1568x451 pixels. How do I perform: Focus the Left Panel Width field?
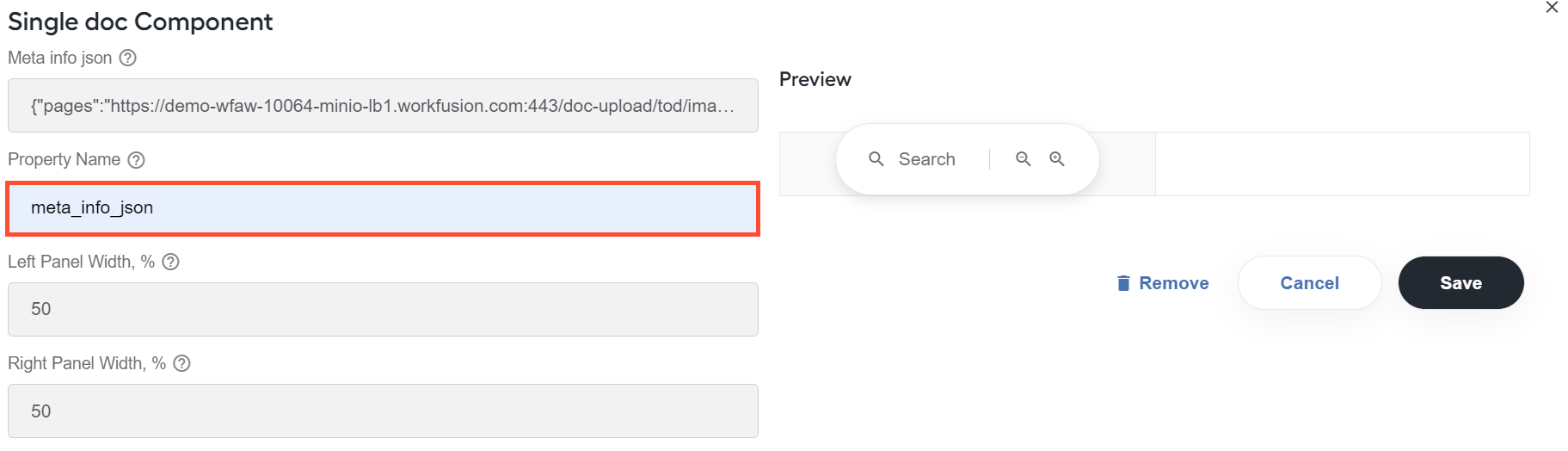(x=383, y=309)
